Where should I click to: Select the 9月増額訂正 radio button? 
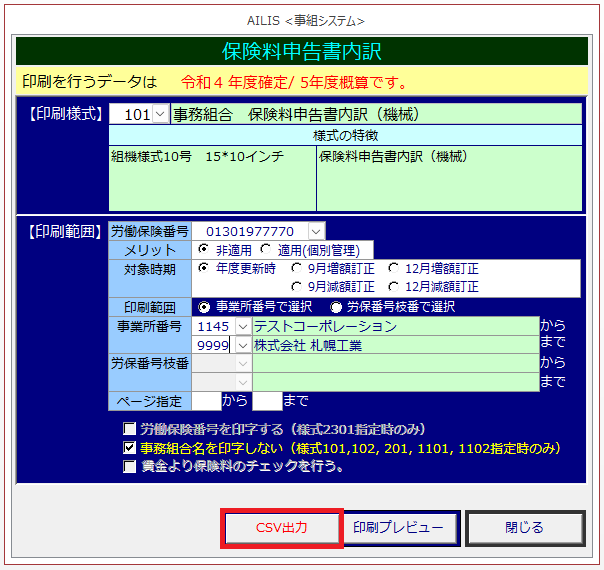tap(297, 268)
